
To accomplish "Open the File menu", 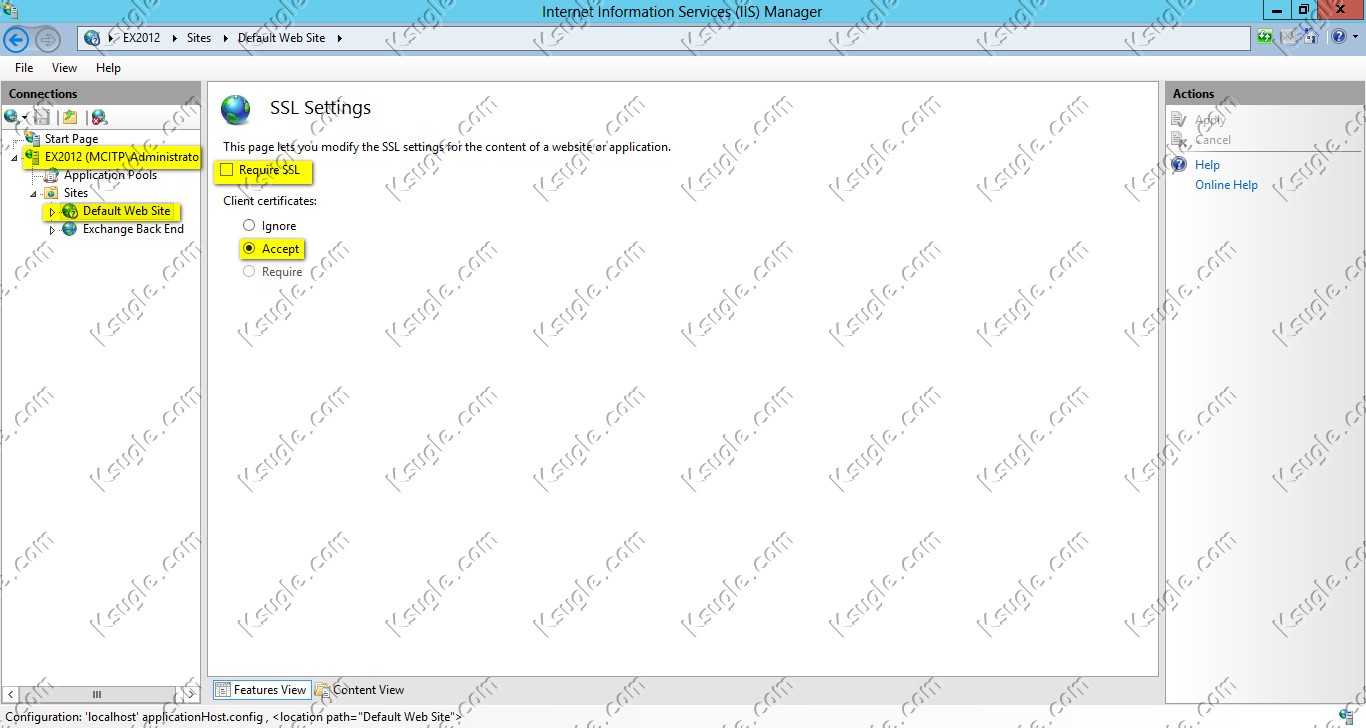I will click(24, 68).
